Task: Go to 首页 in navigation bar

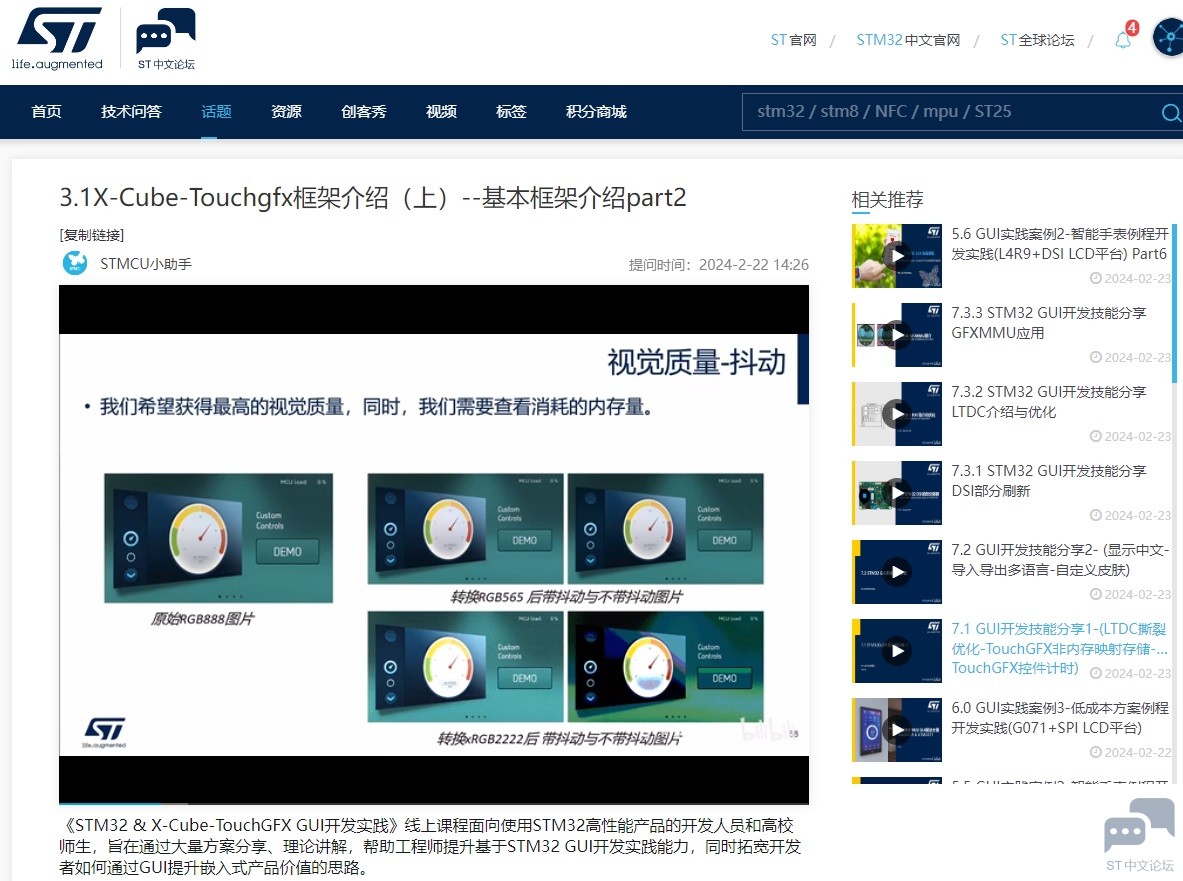Action: 46,112
